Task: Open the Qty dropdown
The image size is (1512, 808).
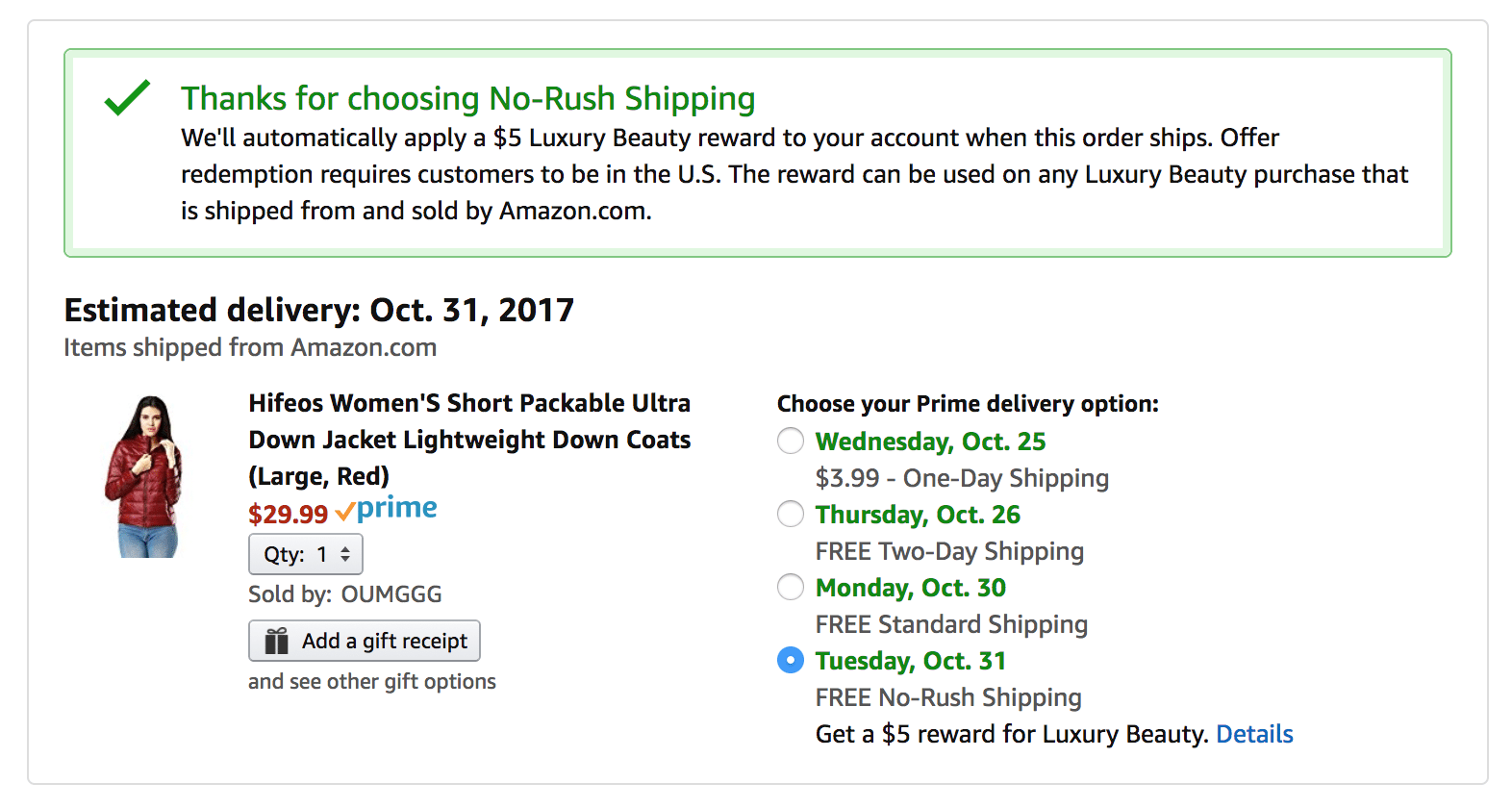Action: click(x=306, y=554)
